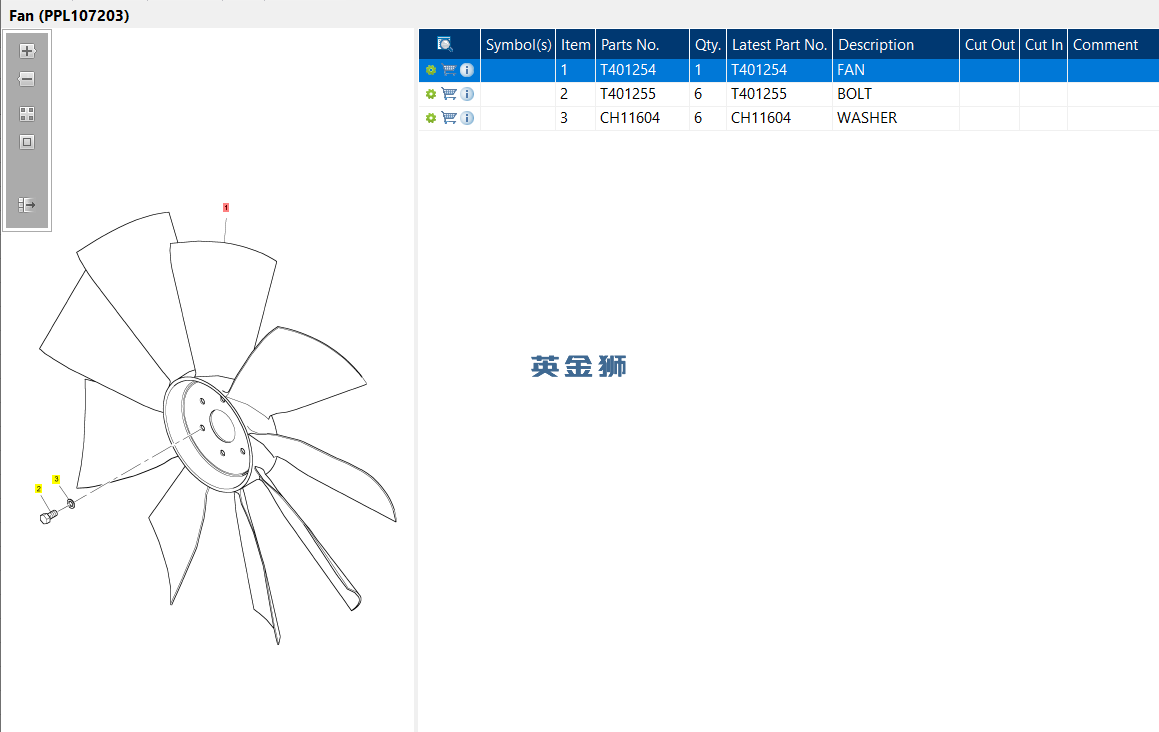
Task: Sort by Item column header
Action: 576,44
